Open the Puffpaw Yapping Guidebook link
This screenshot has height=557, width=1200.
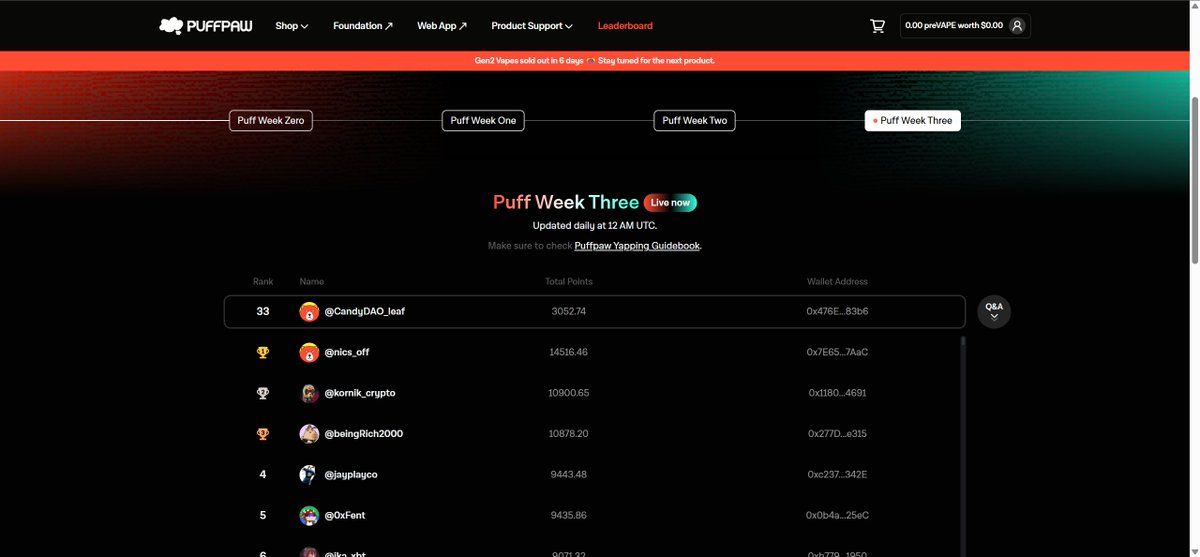637,246
